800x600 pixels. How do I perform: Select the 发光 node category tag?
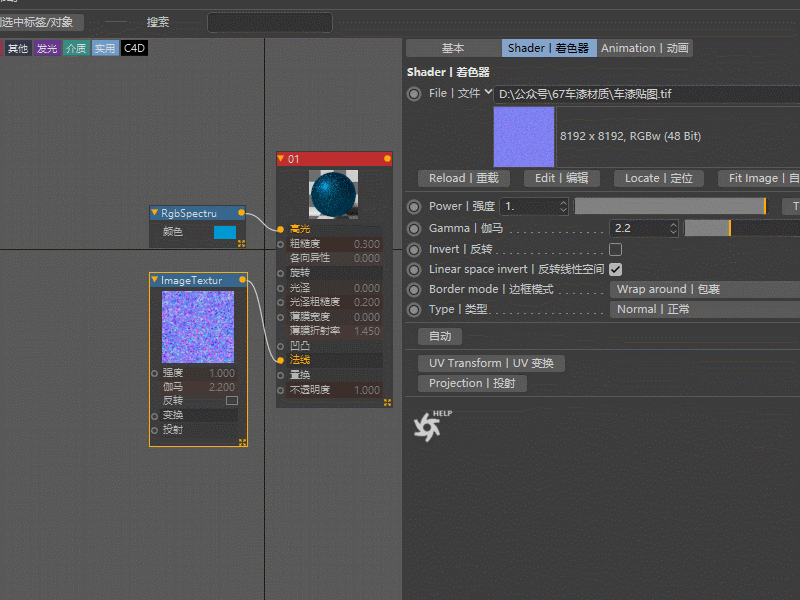coord(47,48)
